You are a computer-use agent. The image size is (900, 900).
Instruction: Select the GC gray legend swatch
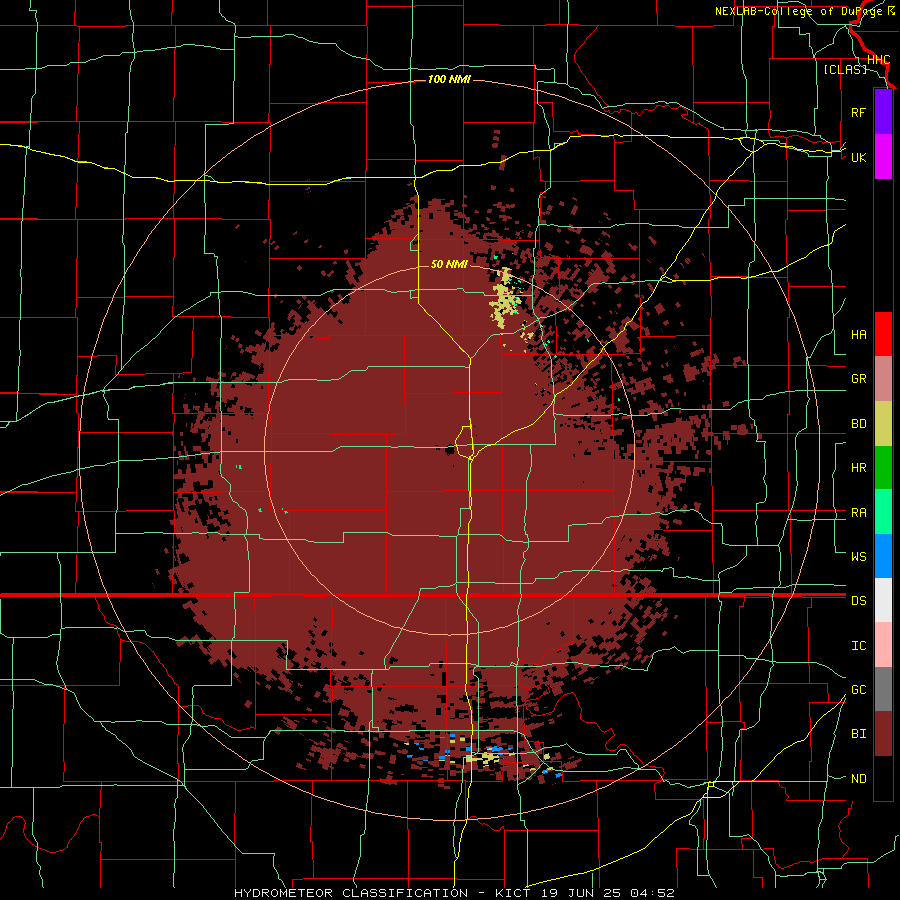[883, 689]
